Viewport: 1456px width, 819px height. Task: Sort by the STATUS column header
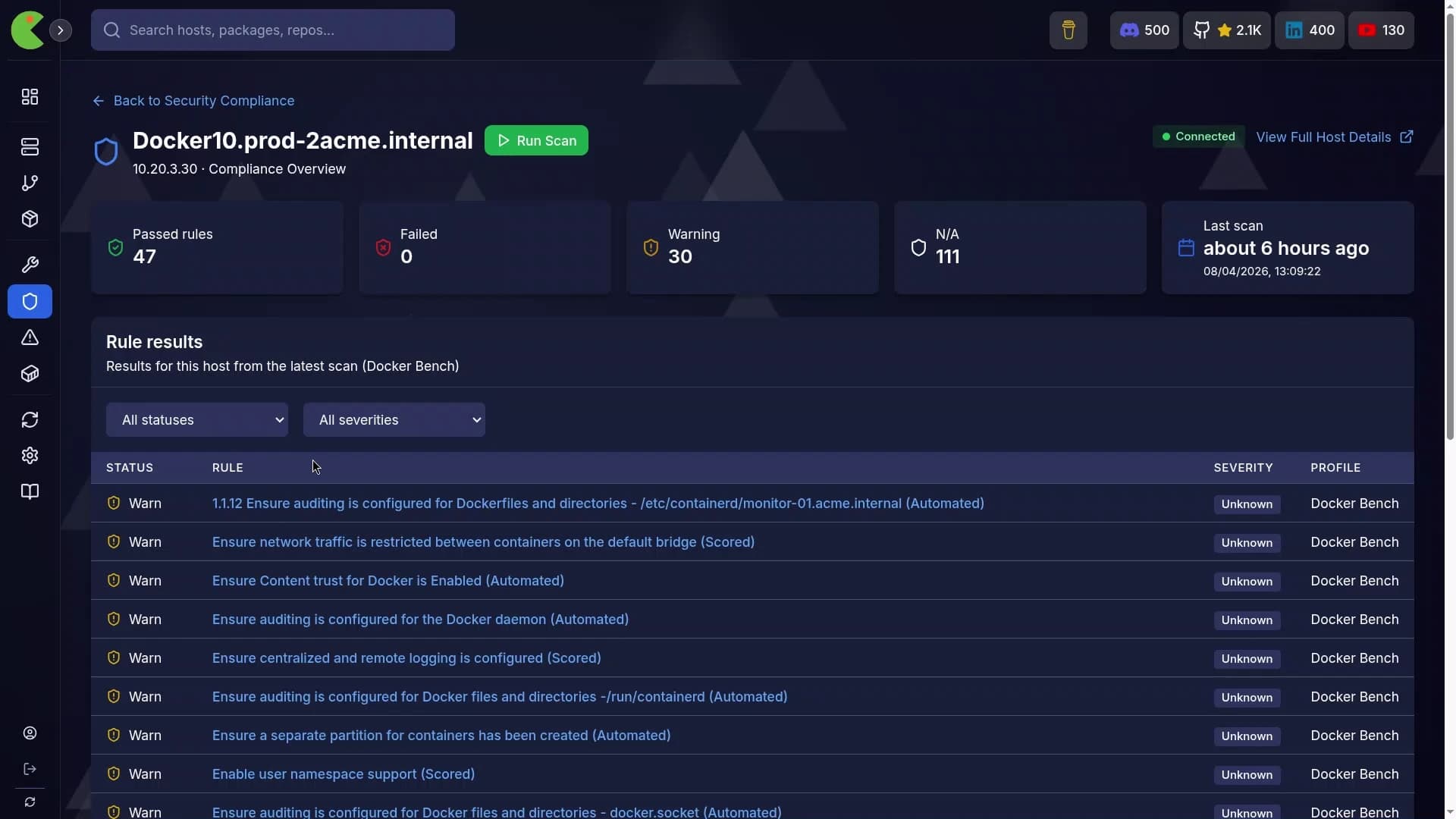pyautogui.click(x=130, y=468)
